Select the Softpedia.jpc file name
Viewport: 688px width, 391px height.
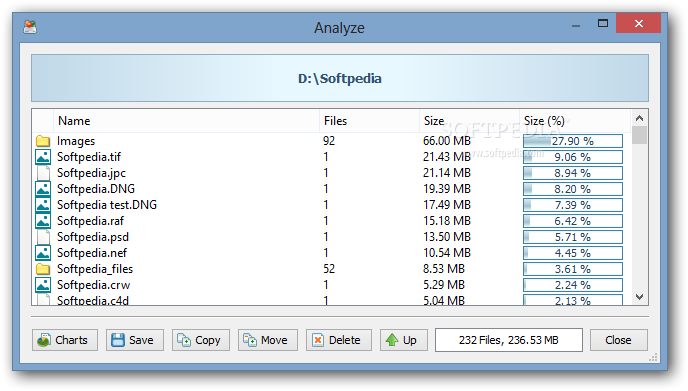pos(91,173)
